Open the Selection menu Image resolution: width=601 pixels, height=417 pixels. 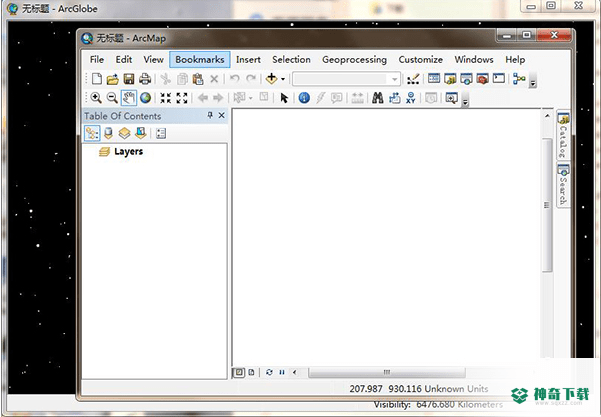291,59
